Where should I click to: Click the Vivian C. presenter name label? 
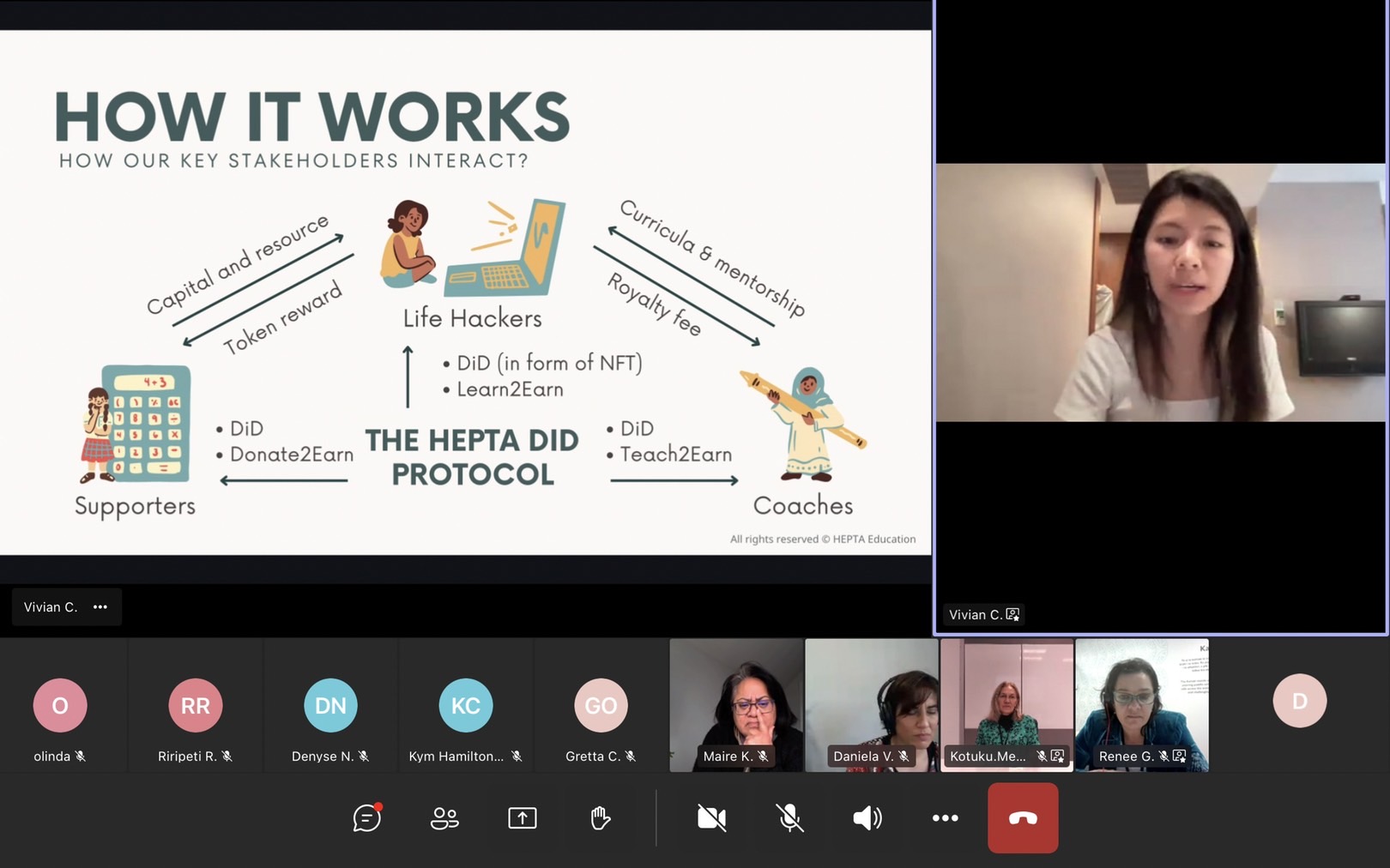point(51,607)
